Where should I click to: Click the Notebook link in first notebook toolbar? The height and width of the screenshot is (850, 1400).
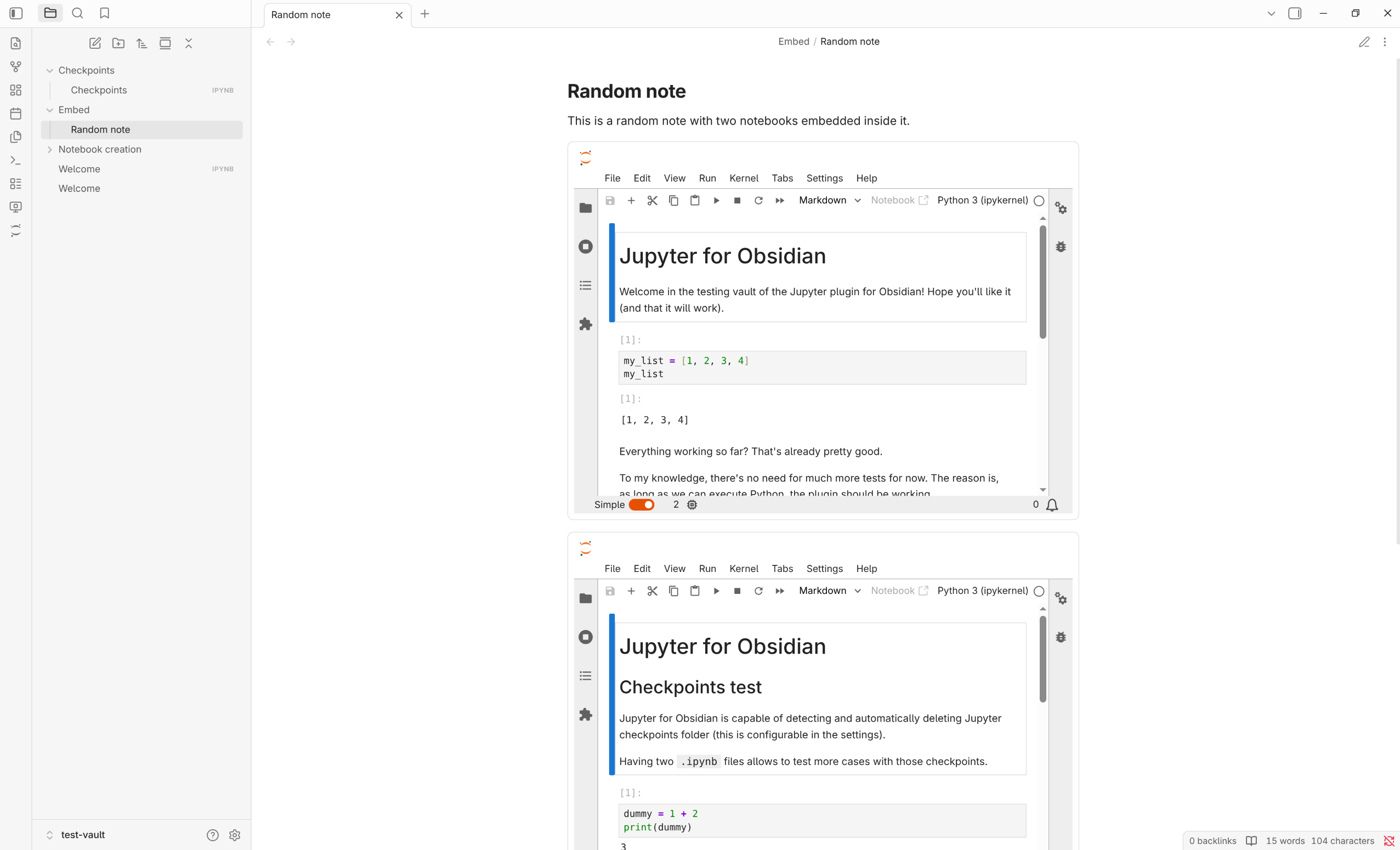[x=899, y=201]
